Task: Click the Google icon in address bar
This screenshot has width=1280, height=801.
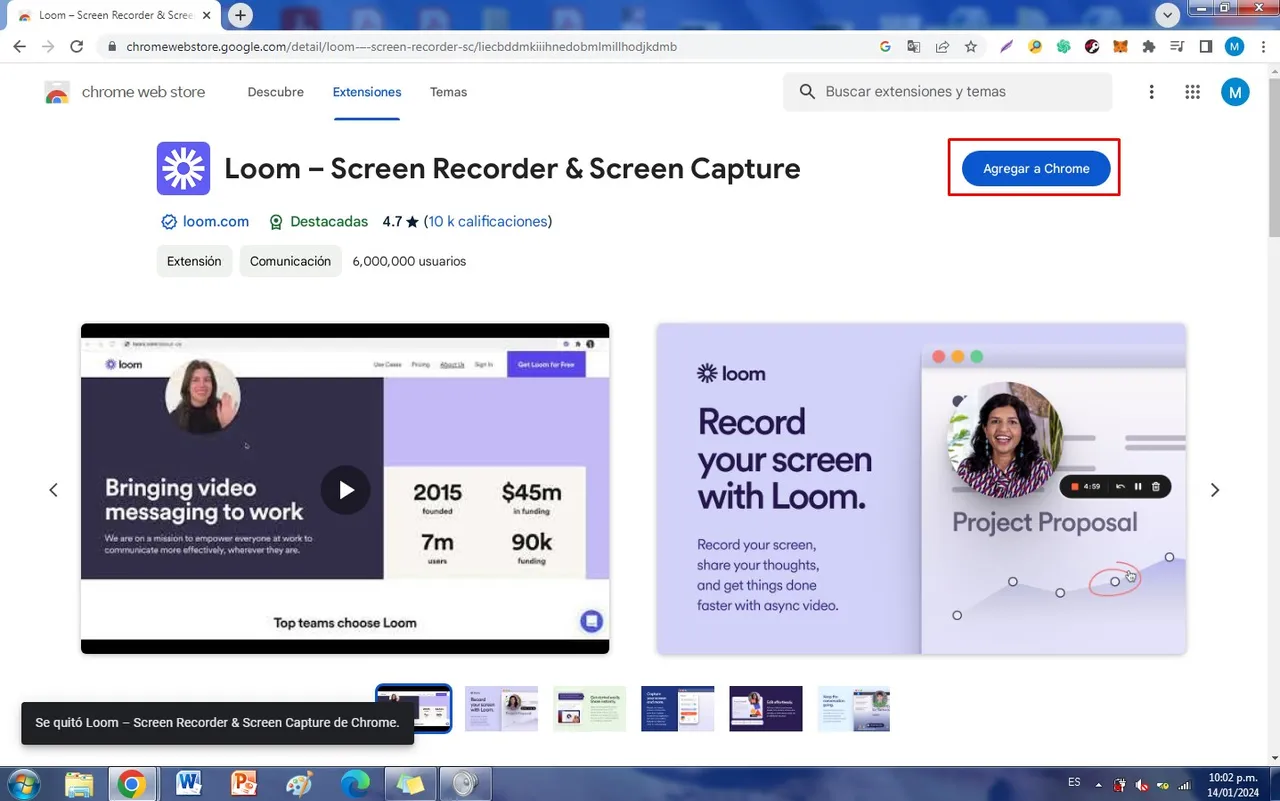Action: point(885,46)
